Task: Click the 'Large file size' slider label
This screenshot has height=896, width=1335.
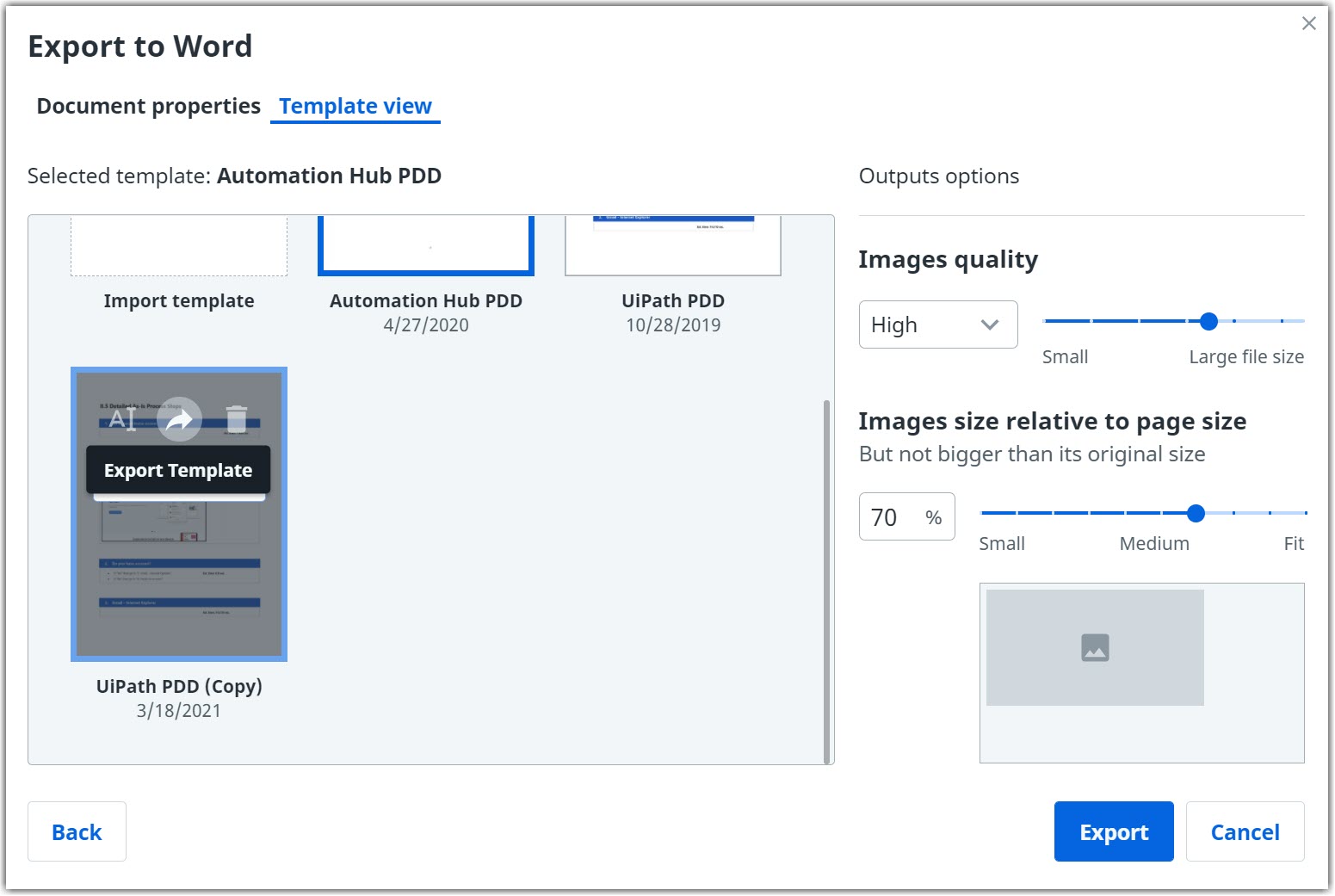Action: 1246,356
